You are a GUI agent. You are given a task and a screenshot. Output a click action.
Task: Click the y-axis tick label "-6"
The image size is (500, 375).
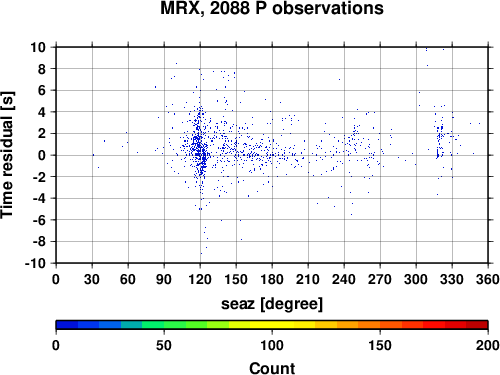pyautogui.click(x=39, y=220)
